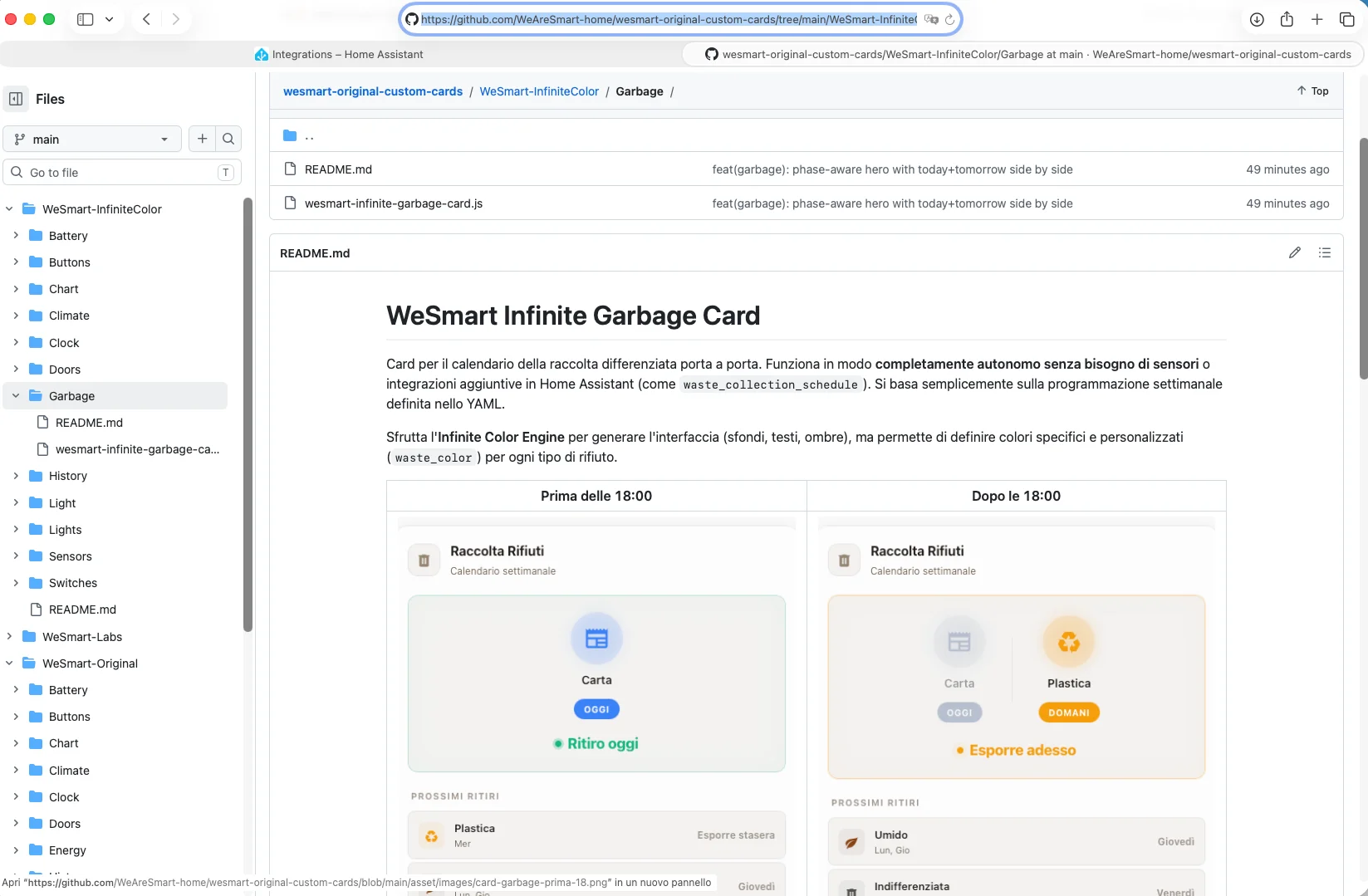Click the edit README pencil icon
The image size is (1368, 896).
point(1295,252)
